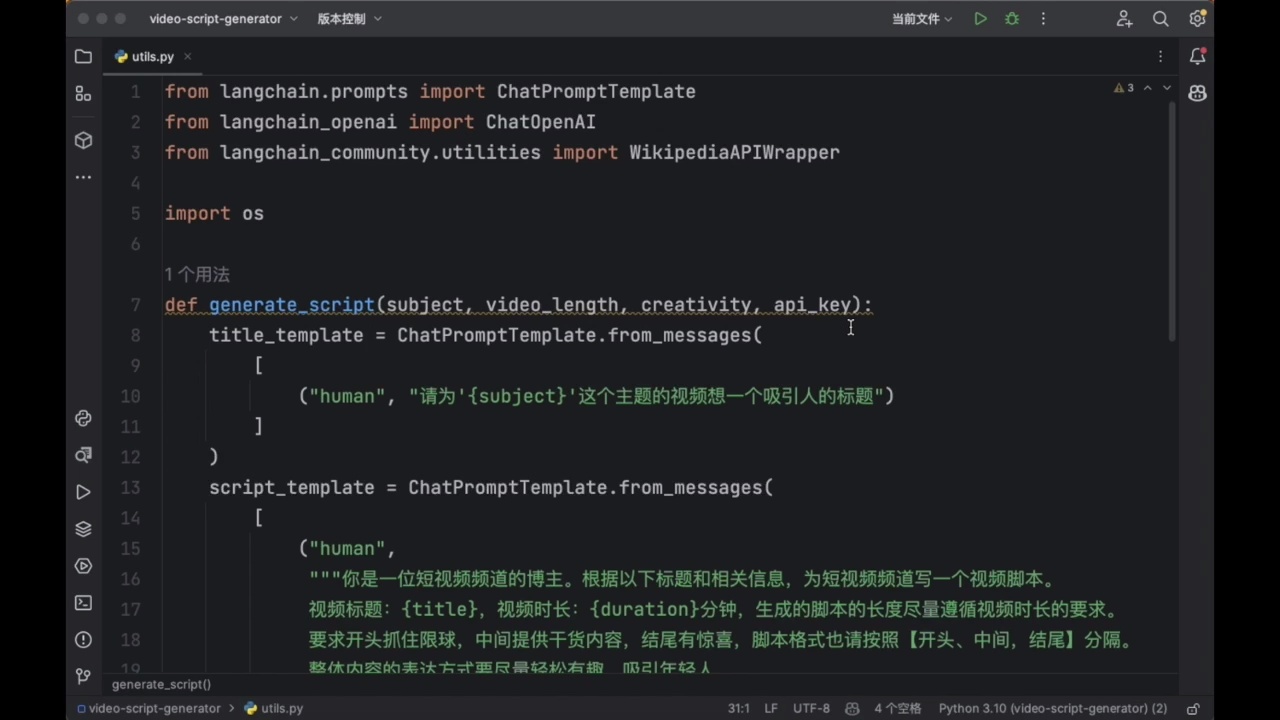
Task: Show more tool windows with the ellipsis icon
Action: (83, 177)
